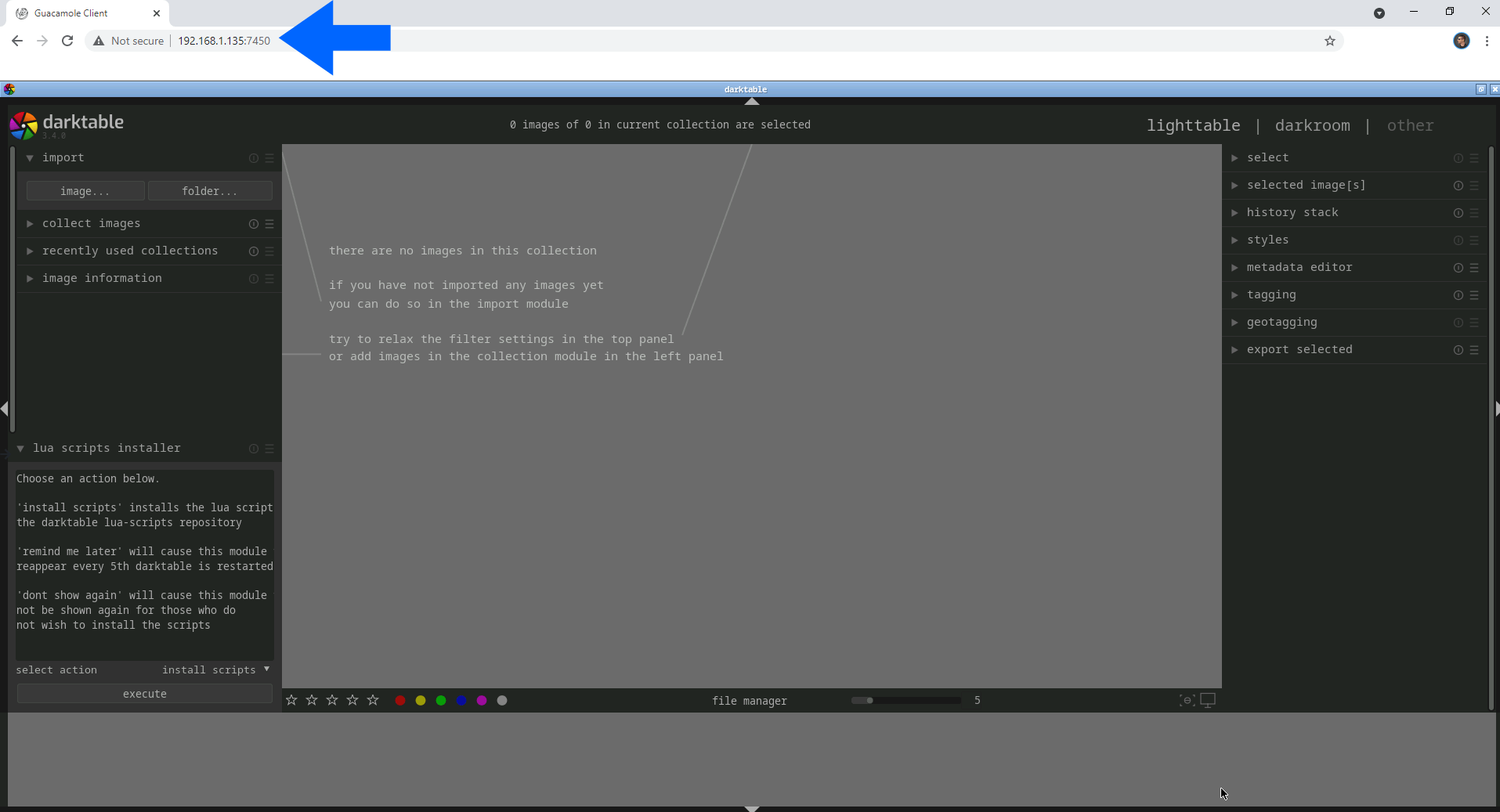
Task: Click the import image... button
Action: (85, 191)
